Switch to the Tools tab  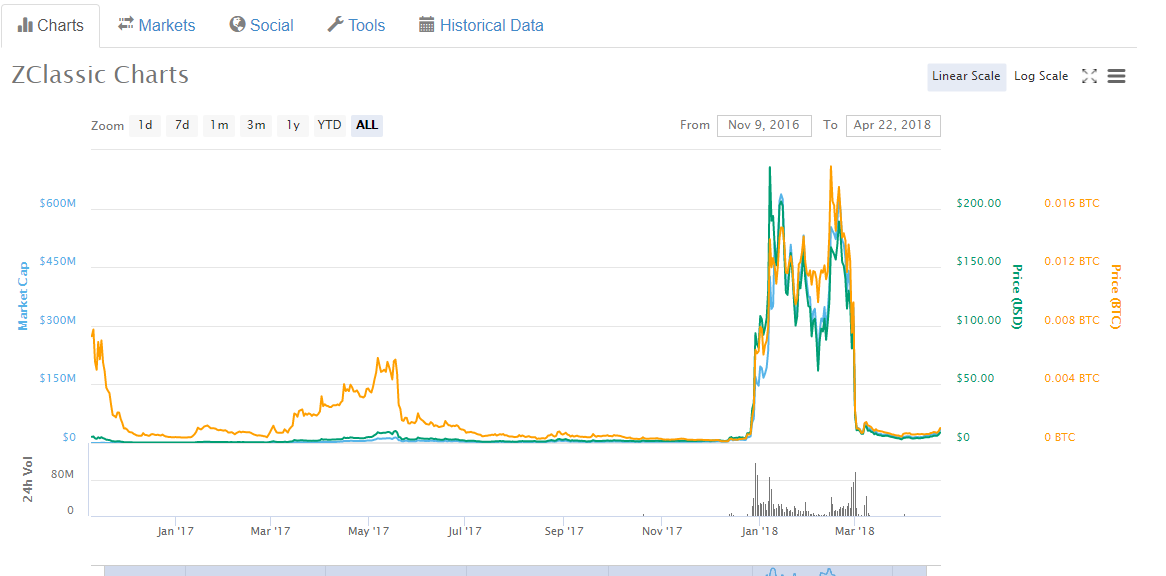click(356, 25)
